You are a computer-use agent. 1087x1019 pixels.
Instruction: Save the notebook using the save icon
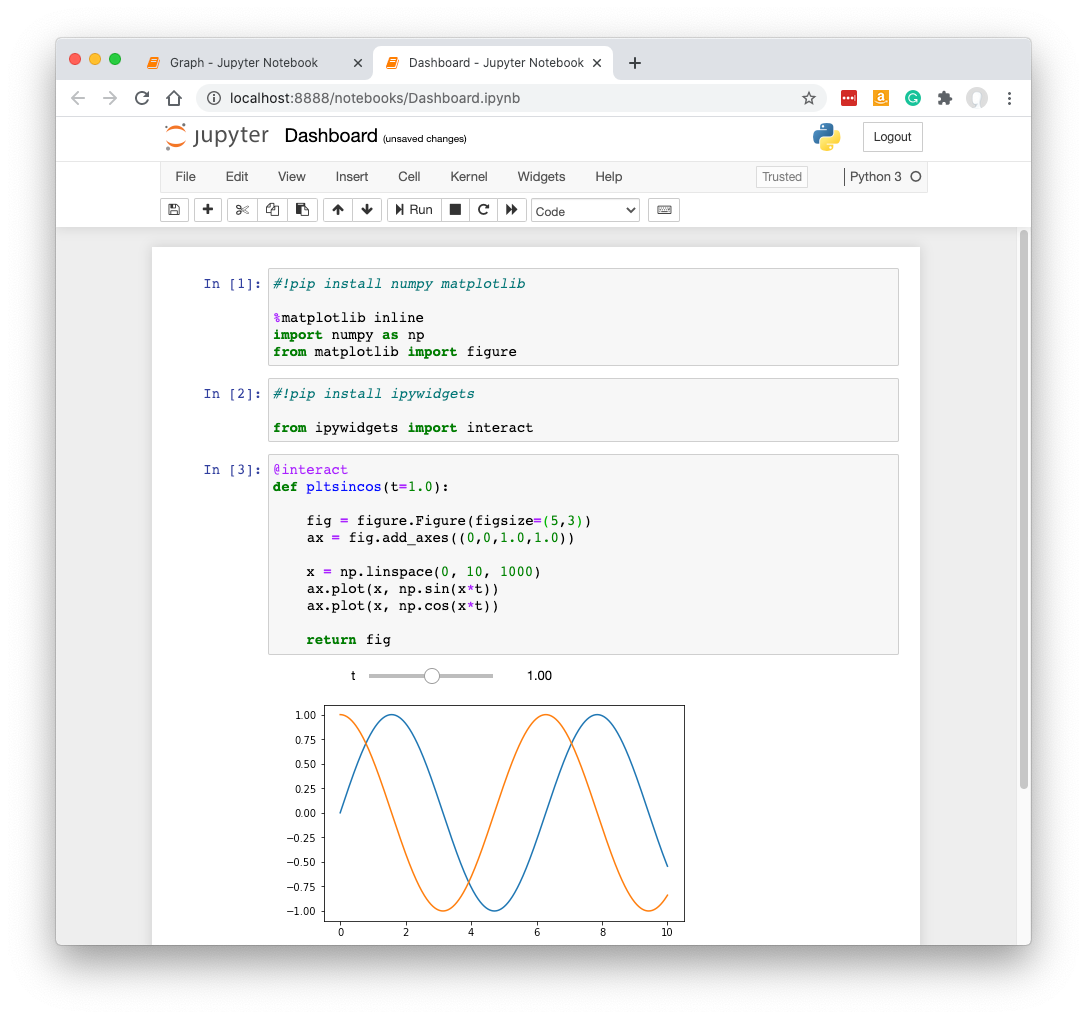coord(174,210)
